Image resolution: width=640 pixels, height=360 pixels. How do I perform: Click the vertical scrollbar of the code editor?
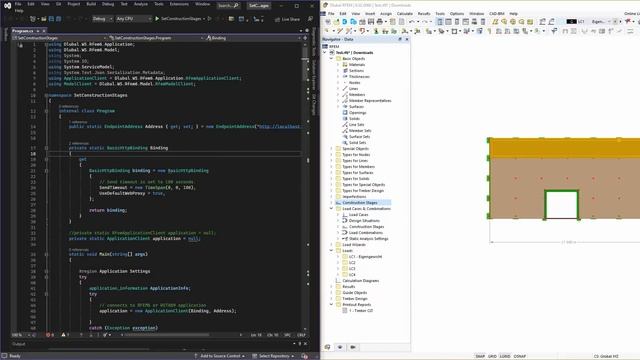pyautogui.click(x=305, y=186)
